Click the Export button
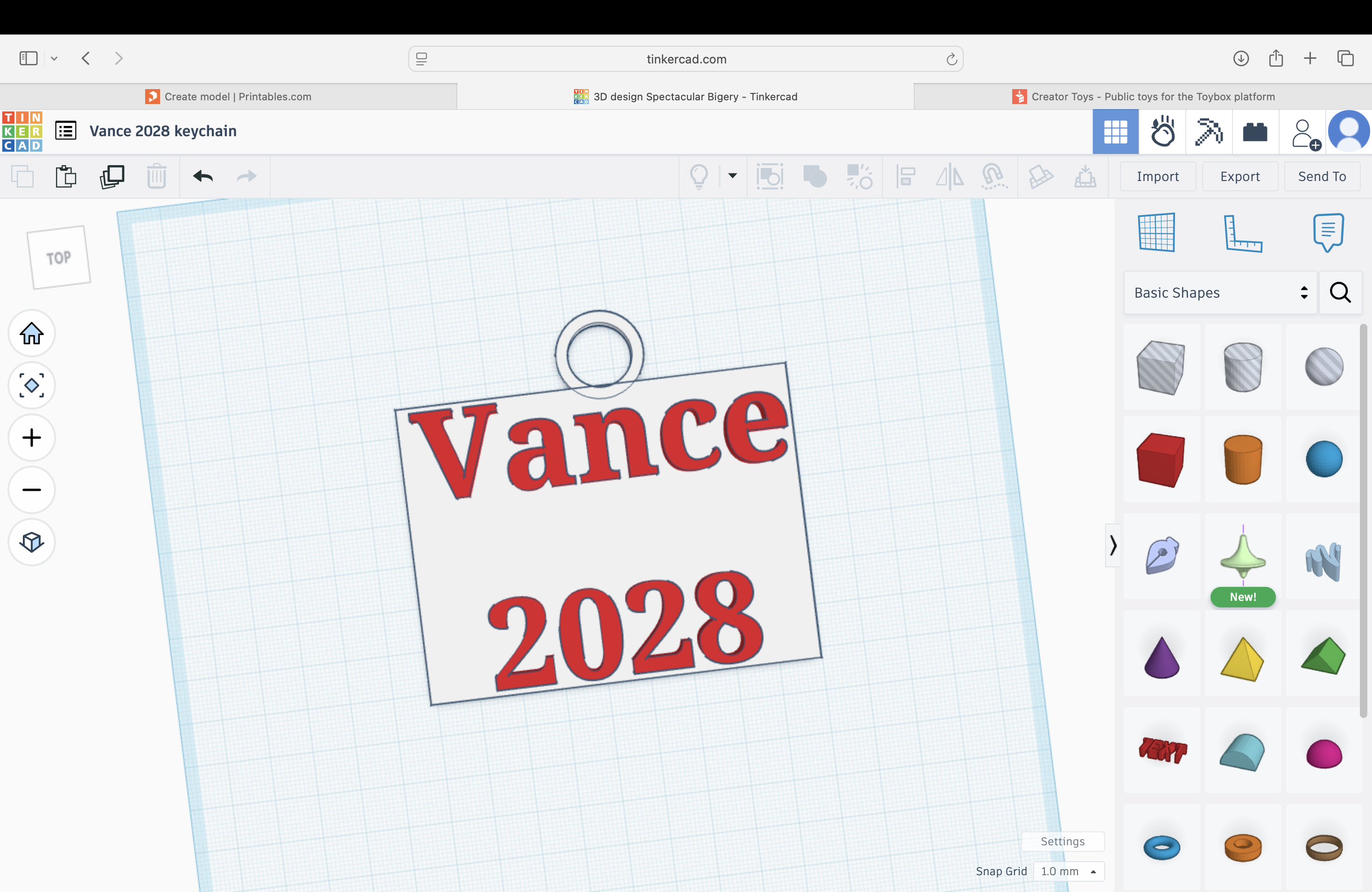This screenshot has width=1372, height=892. [x=1240, y=176]
